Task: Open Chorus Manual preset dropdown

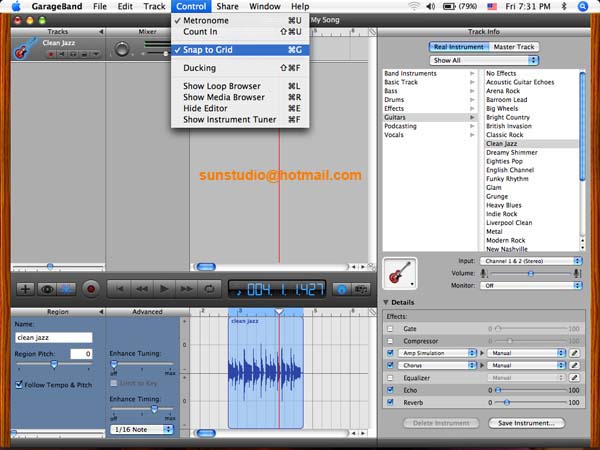Action: pos(526,365)
